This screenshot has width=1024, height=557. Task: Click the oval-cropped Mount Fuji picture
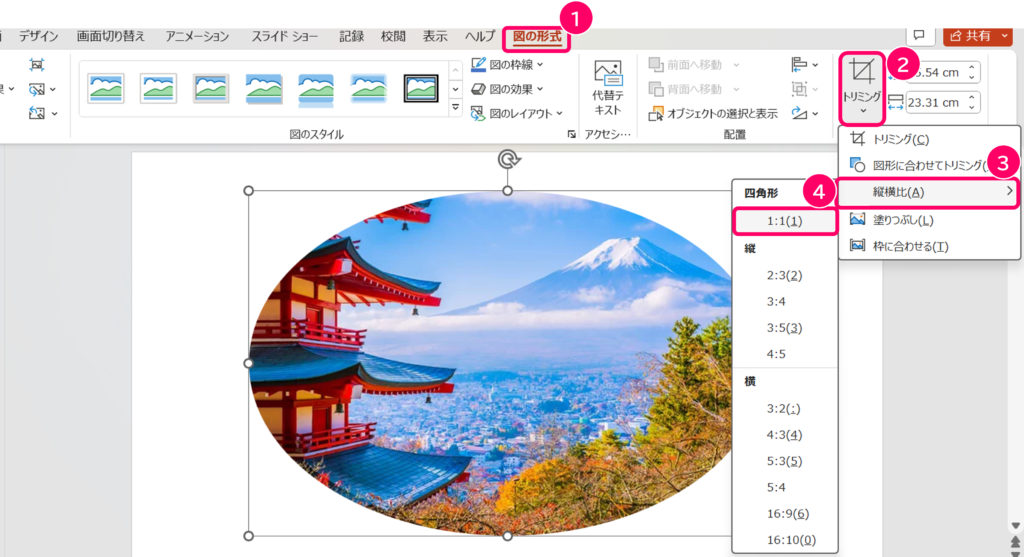[x=490, y=363]
